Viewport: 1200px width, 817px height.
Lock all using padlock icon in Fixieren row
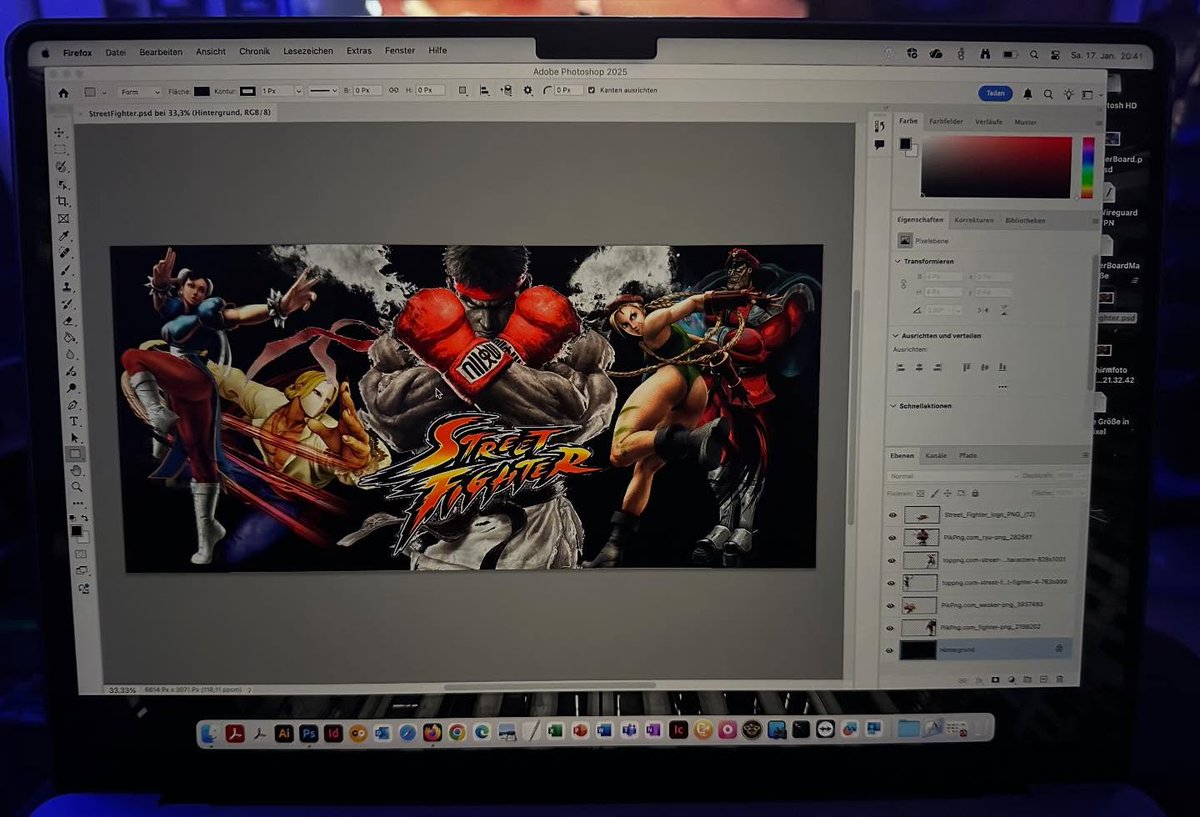(975, 493)
